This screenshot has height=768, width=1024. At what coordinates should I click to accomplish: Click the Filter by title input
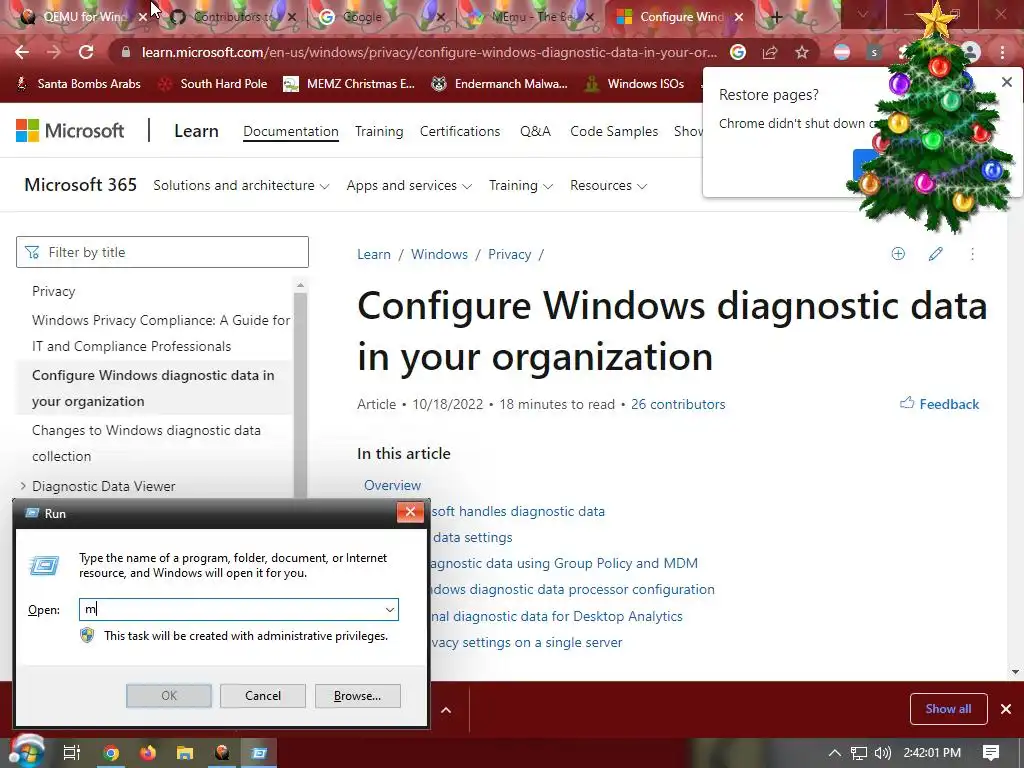[162, 252]
